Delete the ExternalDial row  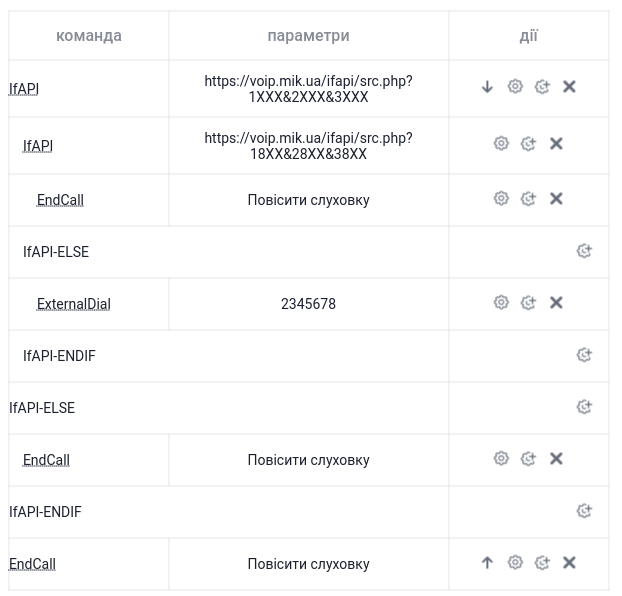tap(556, 303)
